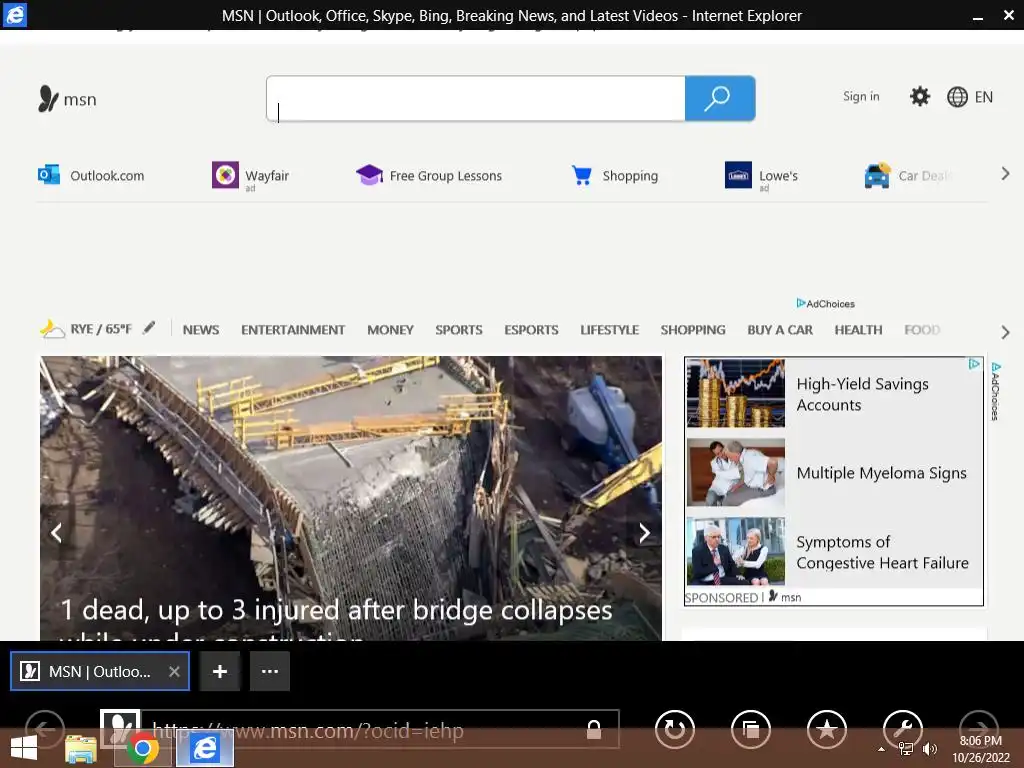Click the elderly couple ad thumbnail

tap(735, 551)
